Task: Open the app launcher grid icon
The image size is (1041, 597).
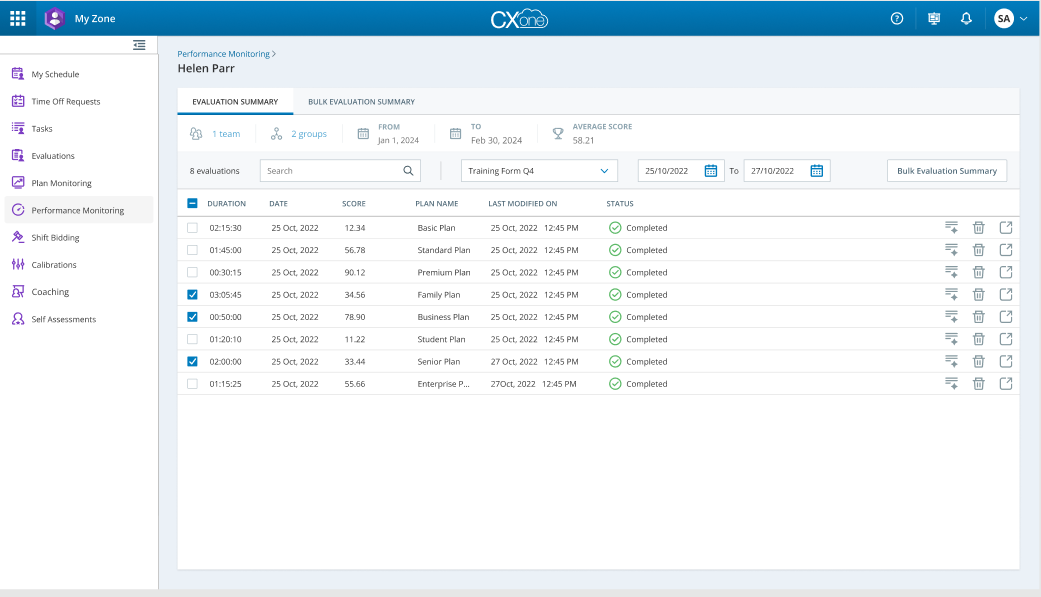Action: [18, 18]
